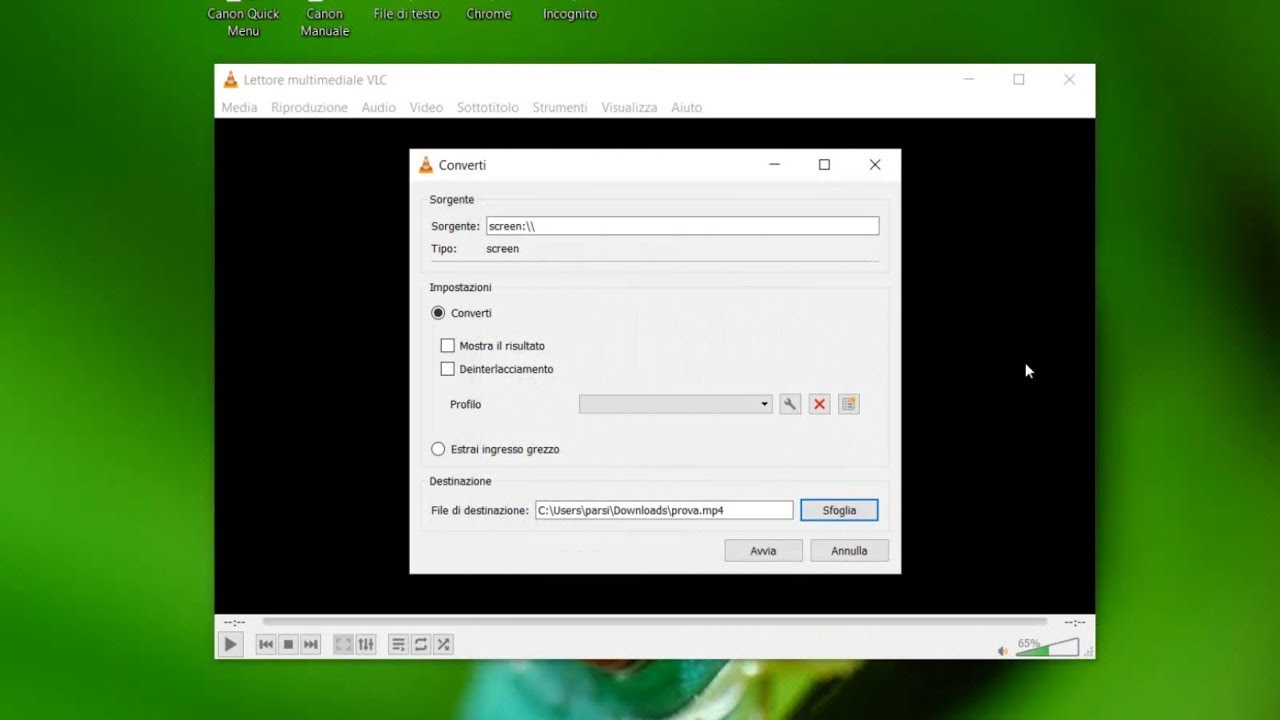Image resolution: width=1280 pixels, height=720 pixels.
Task: Open the Strumenti menu
Action: pos(560,107)
